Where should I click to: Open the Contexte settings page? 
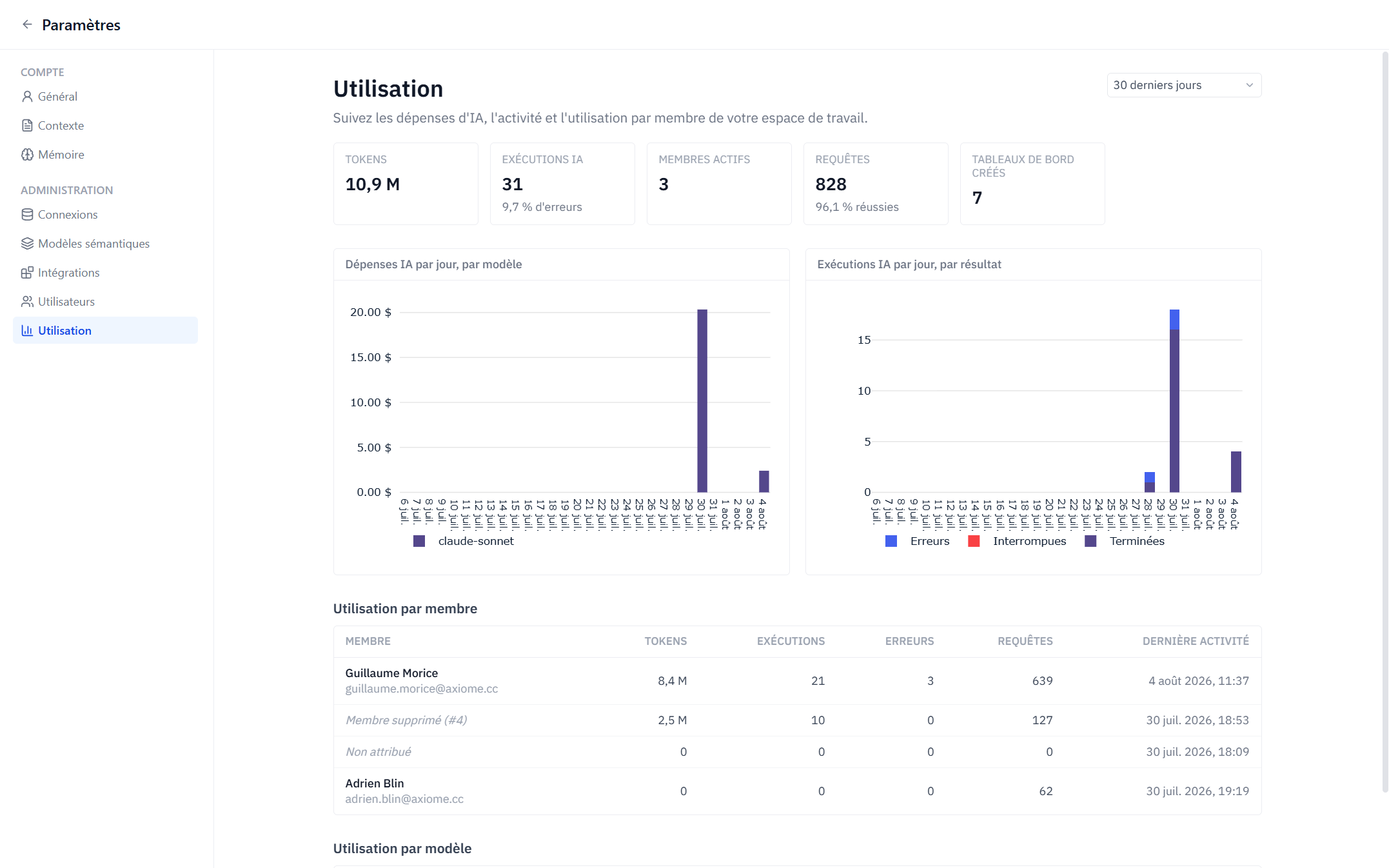point(105,126)
